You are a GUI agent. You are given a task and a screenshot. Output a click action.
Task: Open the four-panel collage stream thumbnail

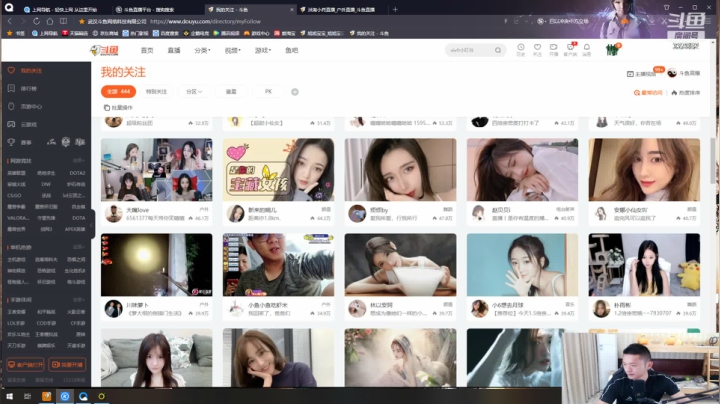tap(157, 170)
